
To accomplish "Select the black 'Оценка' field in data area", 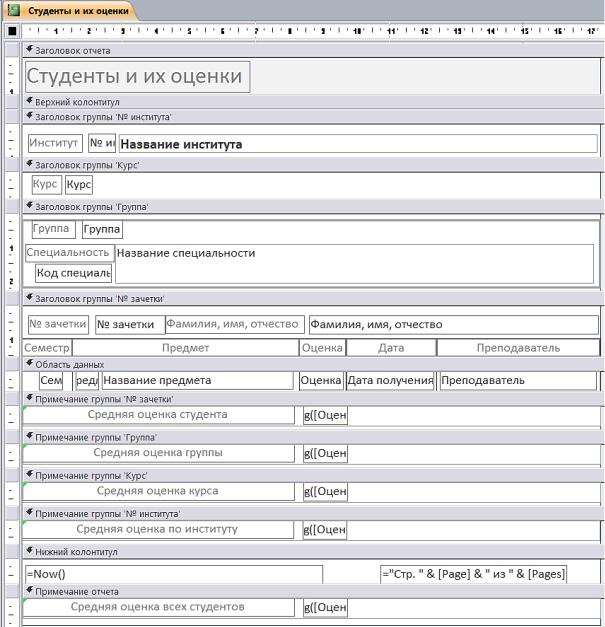I will [x=321, y=381].
